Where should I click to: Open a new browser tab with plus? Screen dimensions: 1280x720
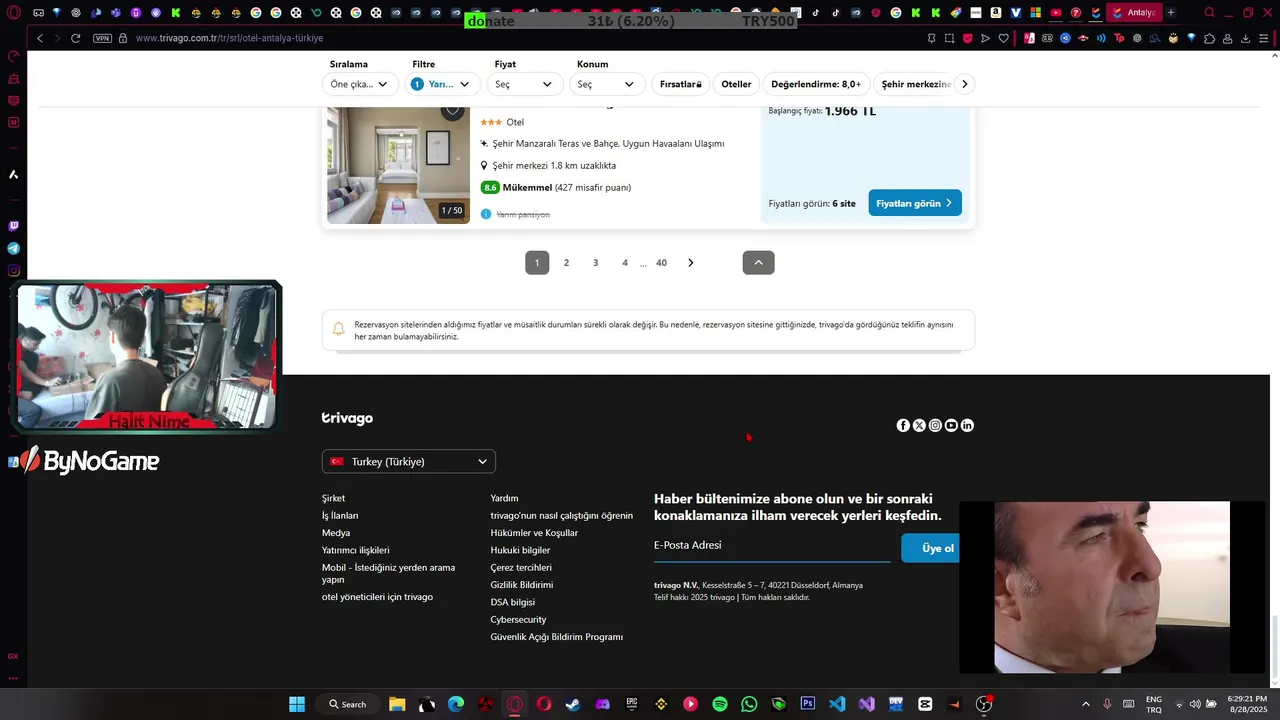(x=1171, y=13)
